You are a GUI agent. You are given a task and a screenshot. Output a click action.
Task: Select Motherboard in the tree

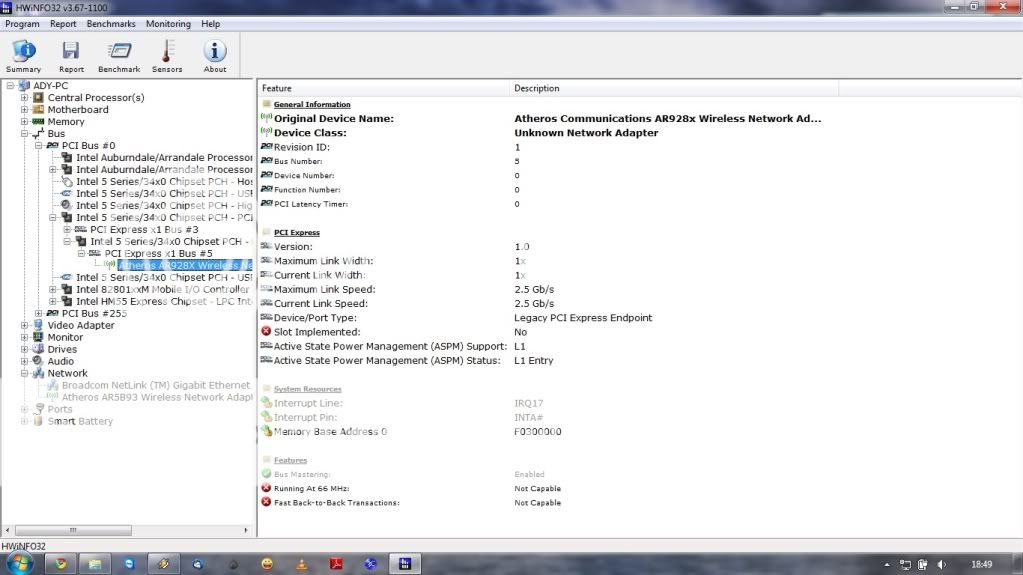pyautogui.click(x=78, y=110)
